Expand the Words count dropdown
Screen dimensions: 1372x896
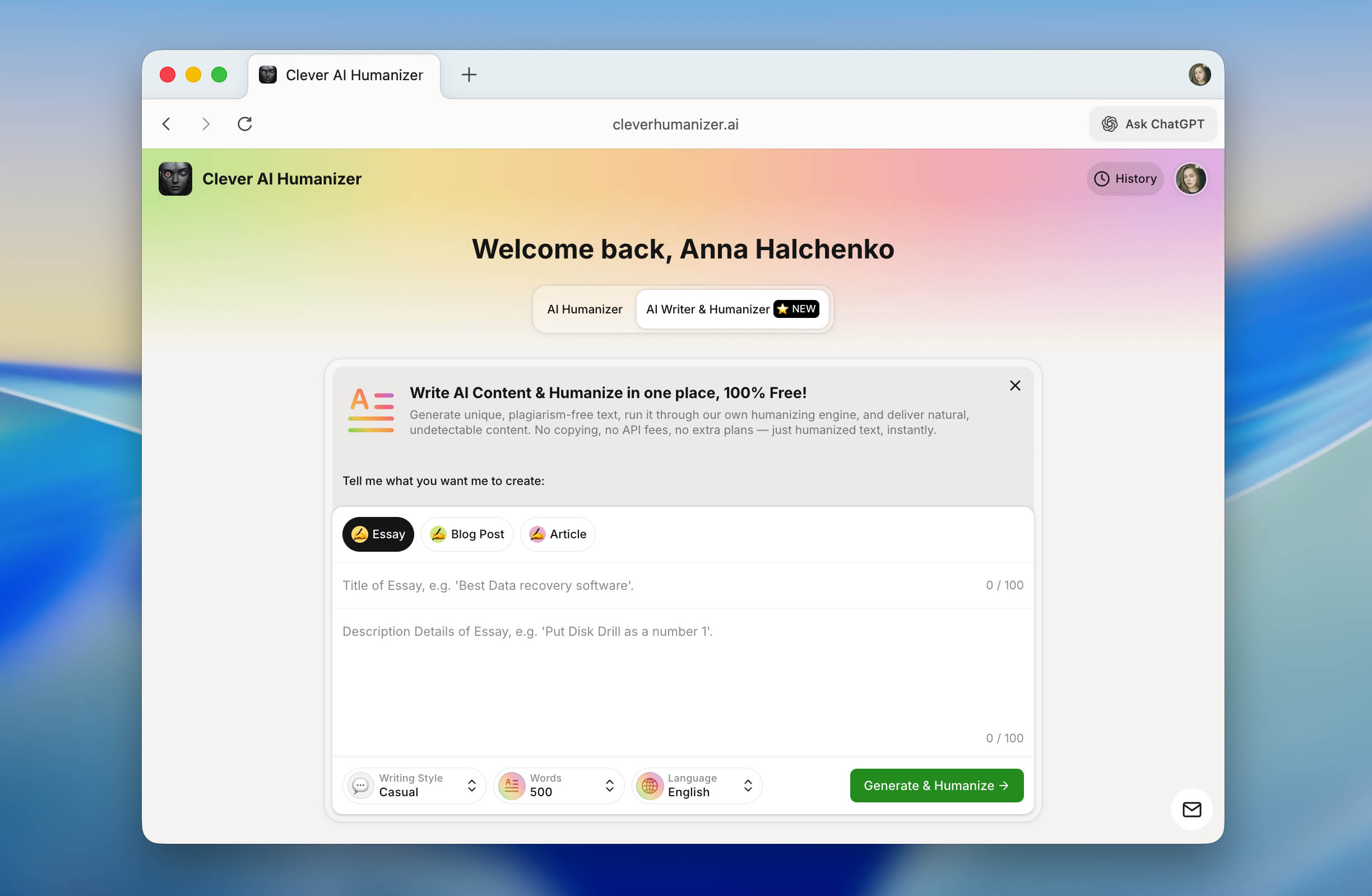559,786
